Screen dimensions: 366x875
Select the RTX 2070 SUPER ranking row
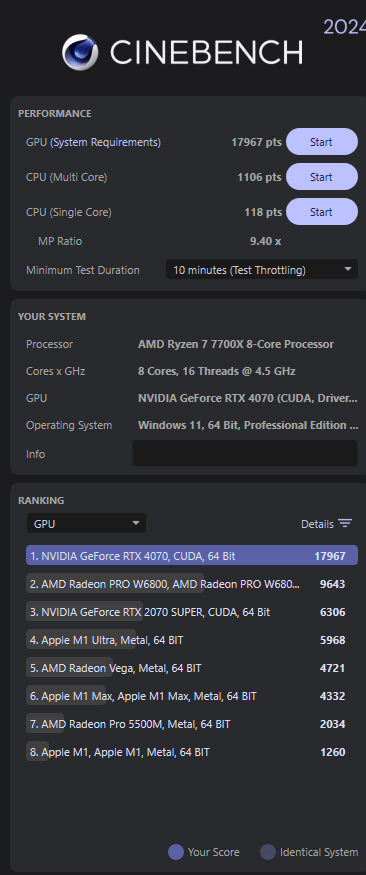pyautogui.click(x=192, y=612)
